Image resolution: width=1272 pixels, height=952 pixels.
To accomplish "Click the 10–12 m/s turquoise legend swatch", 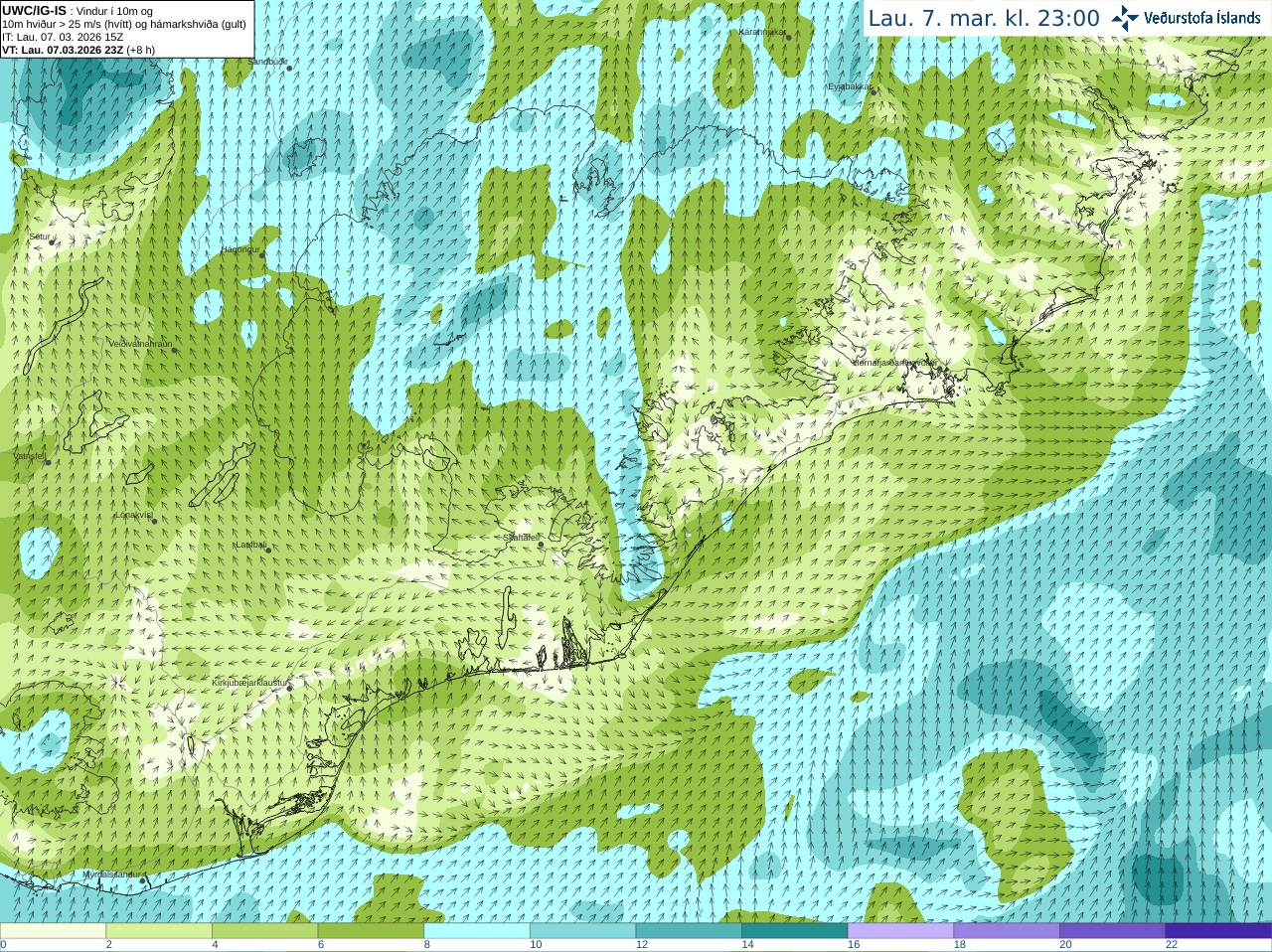I will point(582,931).
